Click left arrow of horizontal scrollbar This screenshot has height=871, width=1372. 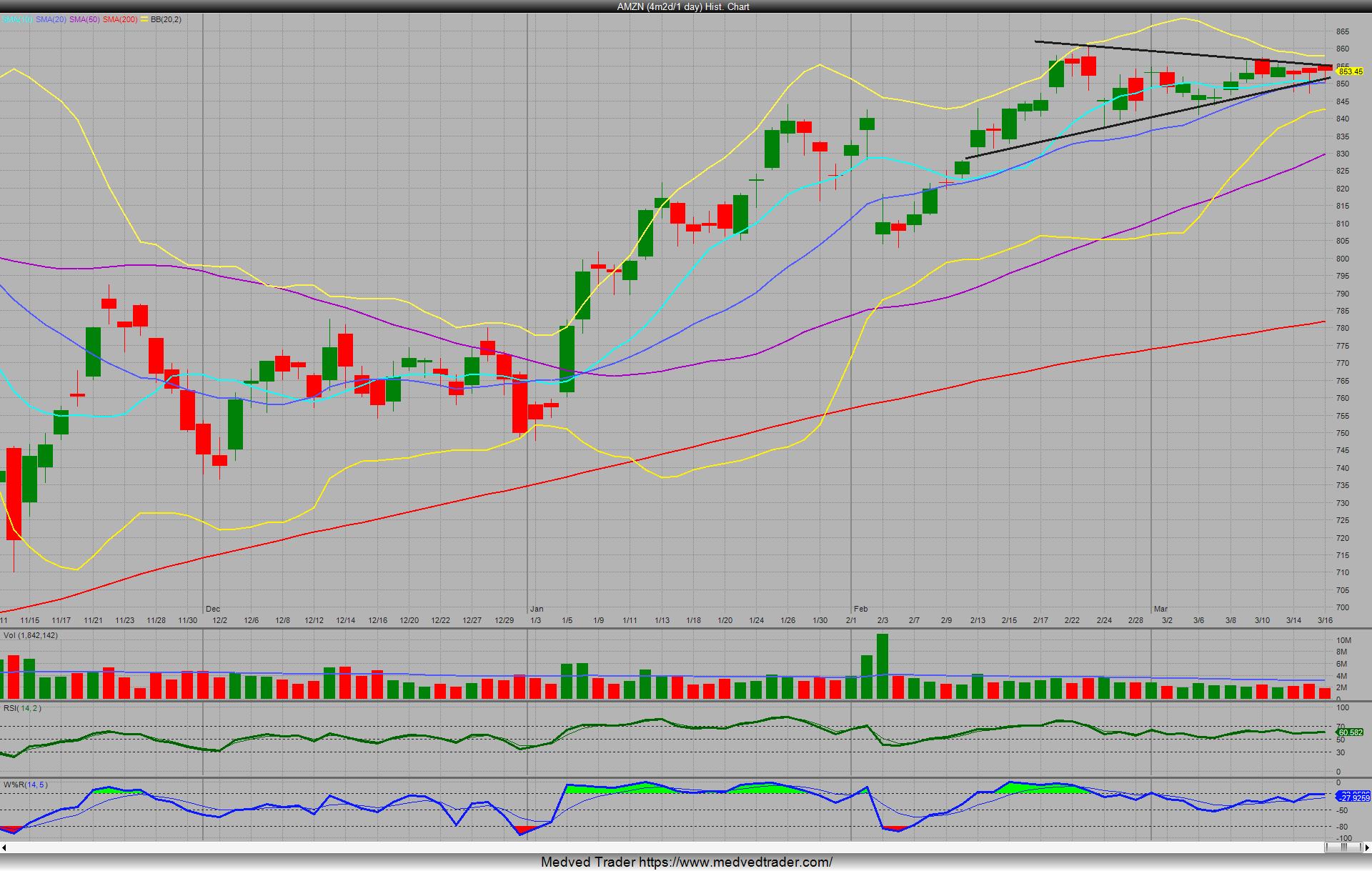4,847
